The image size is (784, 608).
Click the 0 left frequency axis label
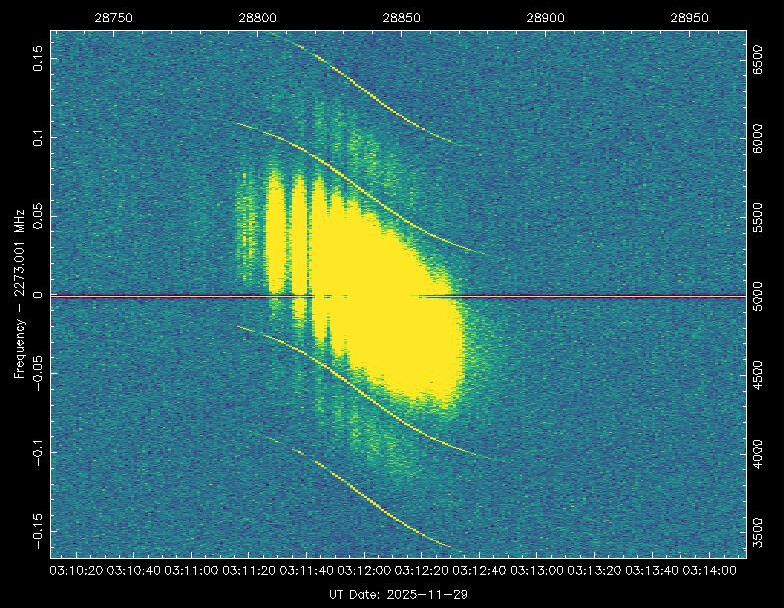tap(38, 295)
